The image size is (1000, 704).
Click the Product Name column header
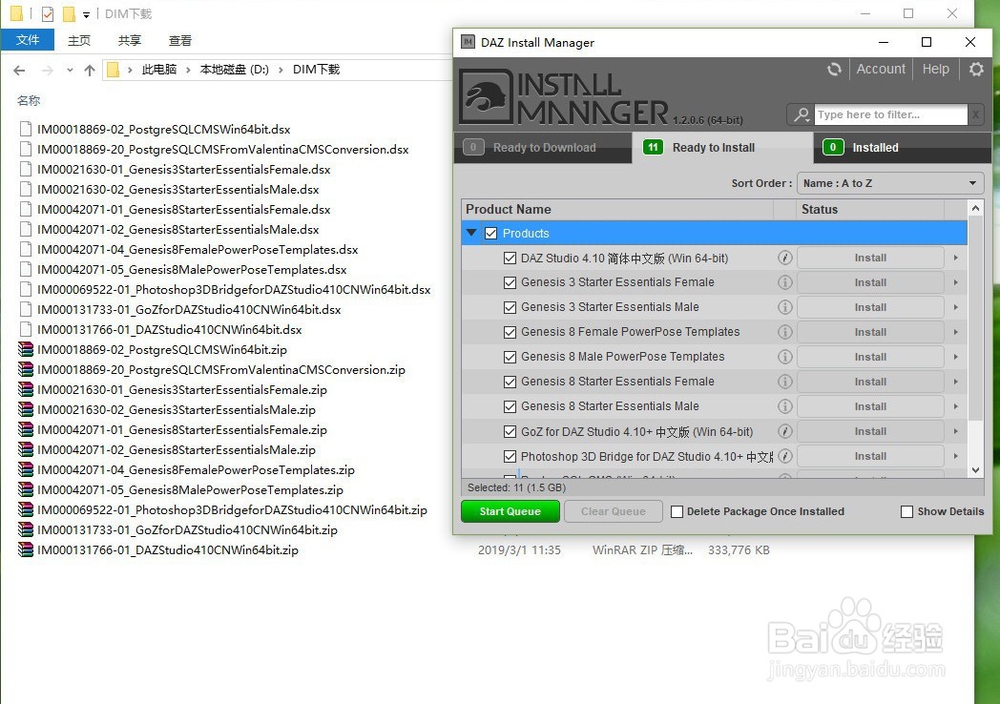[x=617, y=209]
